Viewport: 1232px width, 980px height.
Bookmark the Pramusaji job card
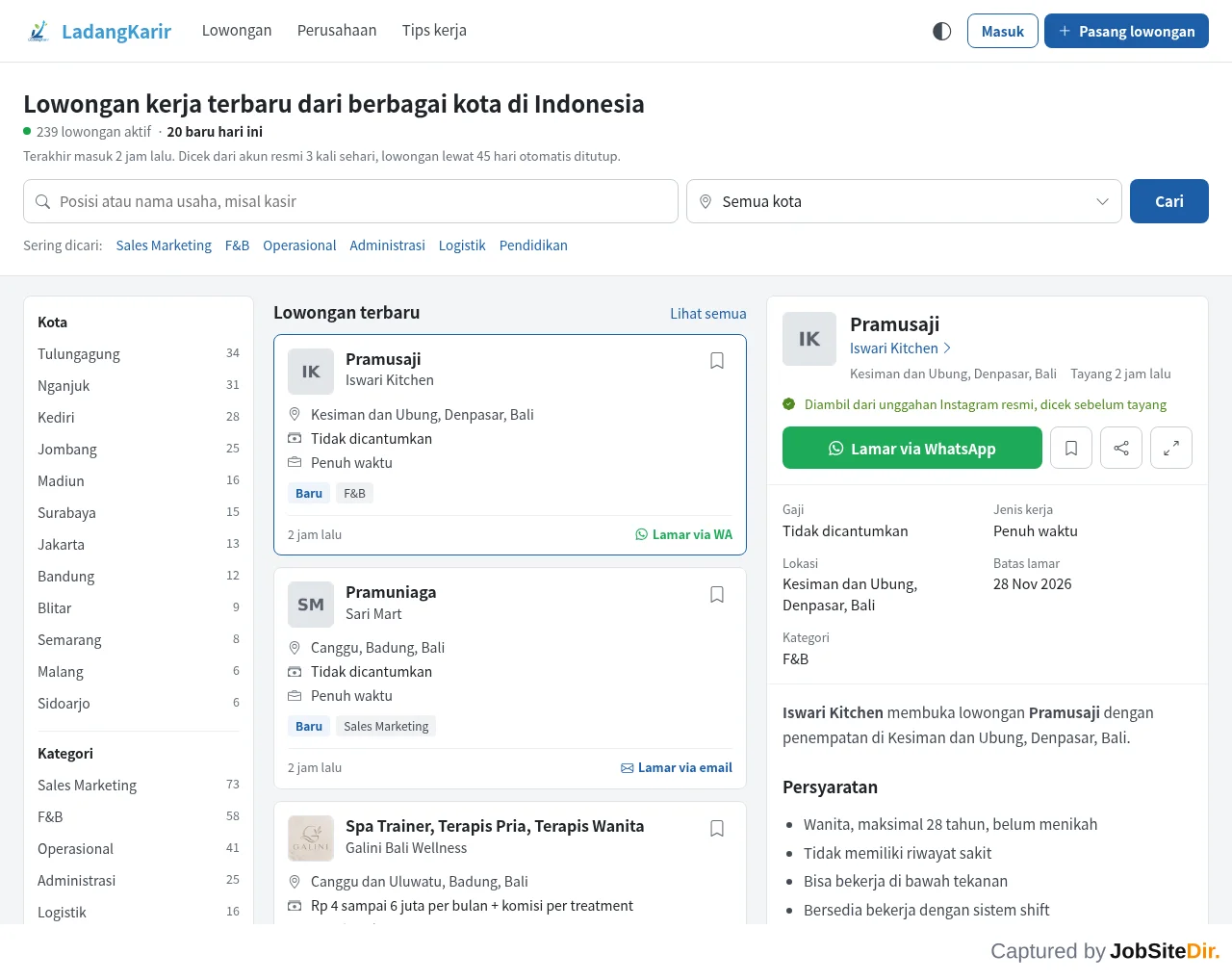717,361
